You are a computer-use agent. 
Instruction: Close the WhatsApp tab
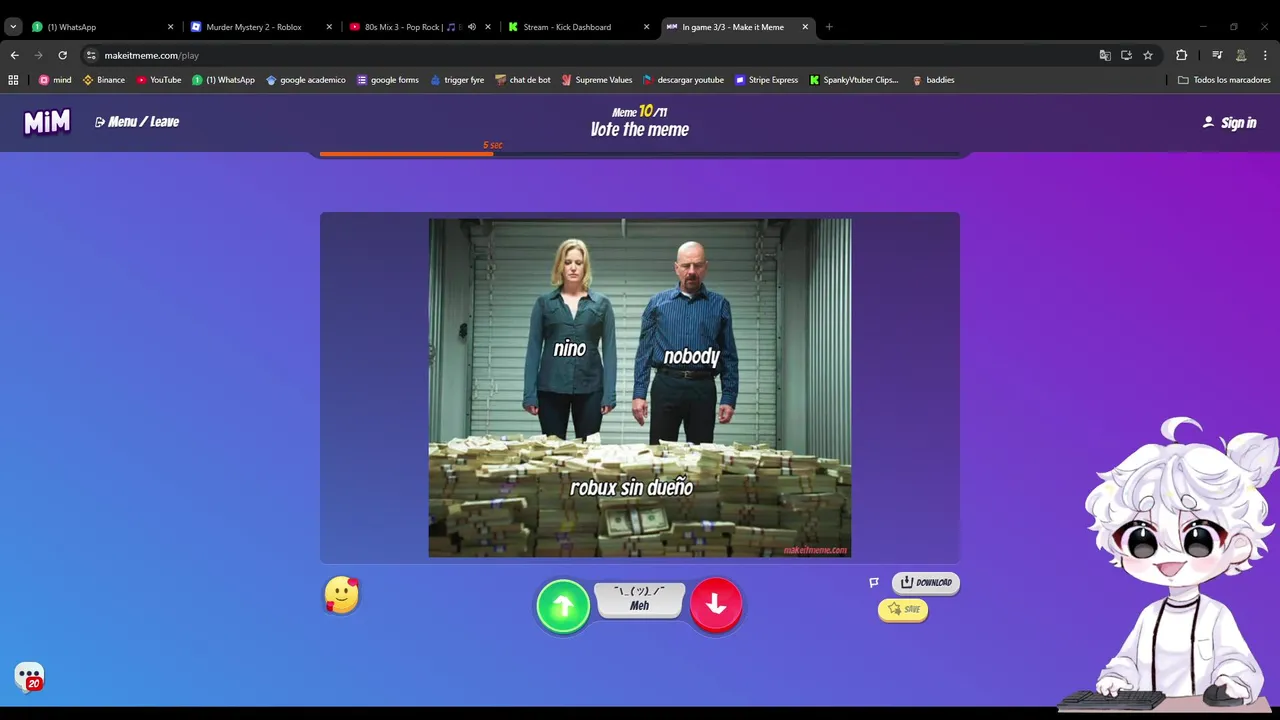(170, 27)
